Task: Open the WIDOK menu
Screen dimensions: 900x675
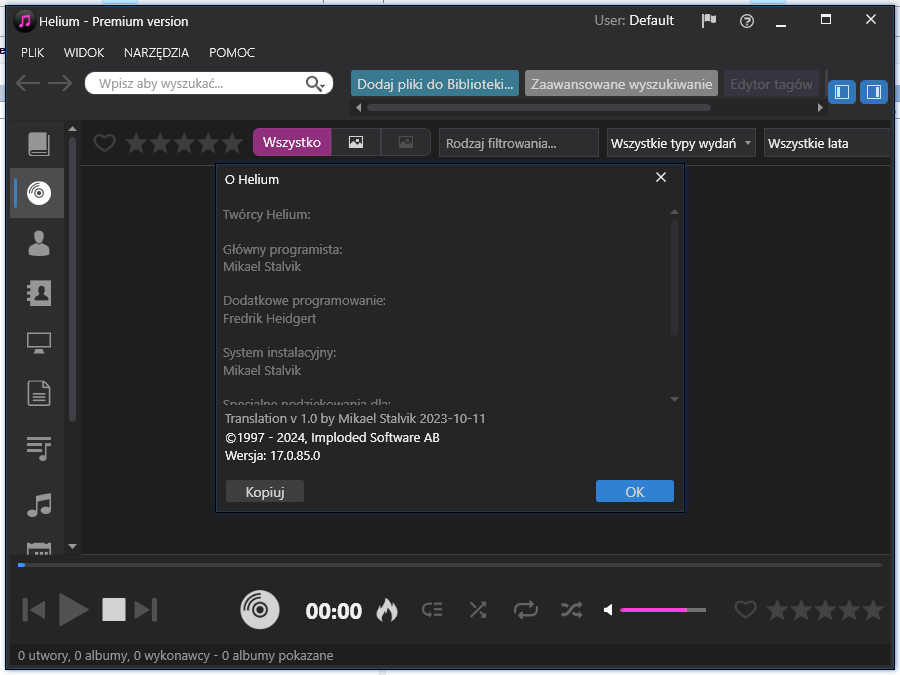Action: coord(84,53)
